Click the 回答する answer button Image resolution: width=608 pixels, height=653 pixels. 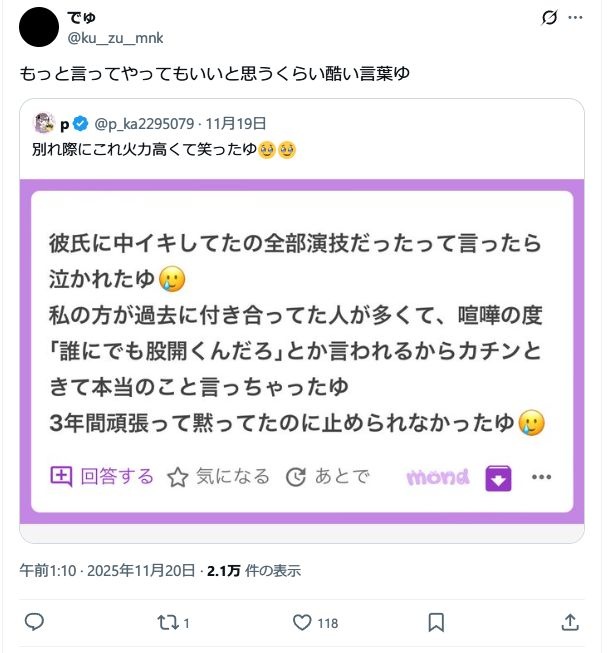(x=102, y=477)
